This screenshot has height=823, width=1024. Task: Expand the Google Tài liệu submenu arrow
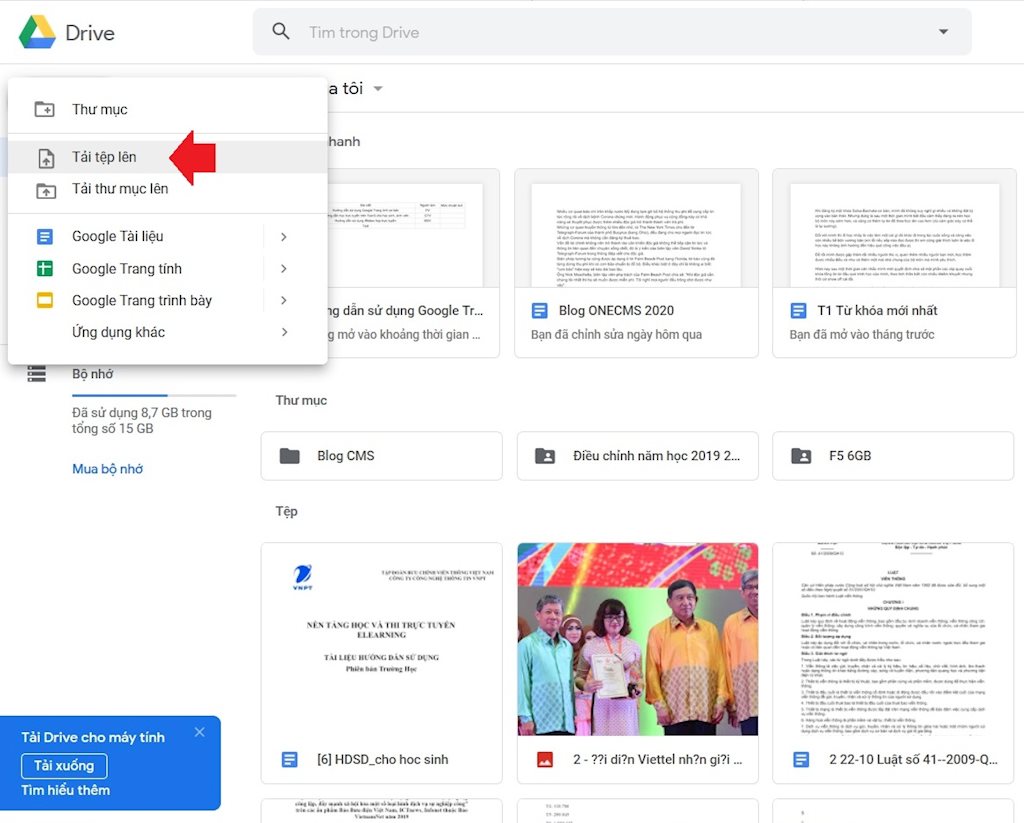pyautogui.click(x=284, y=237)
